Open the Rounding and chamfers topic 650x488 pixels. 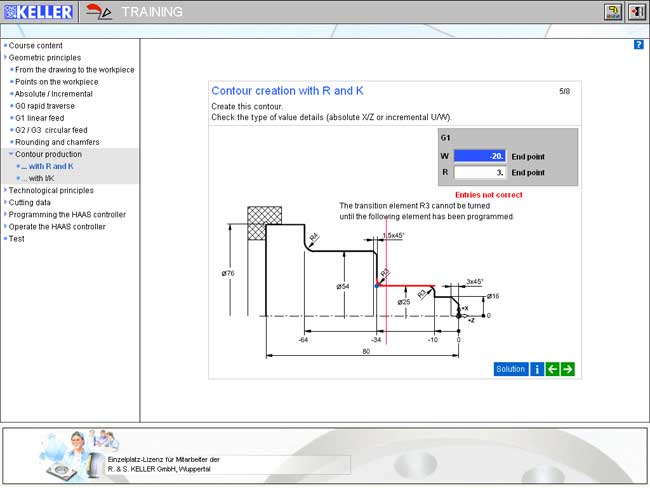tap(57, 142)
